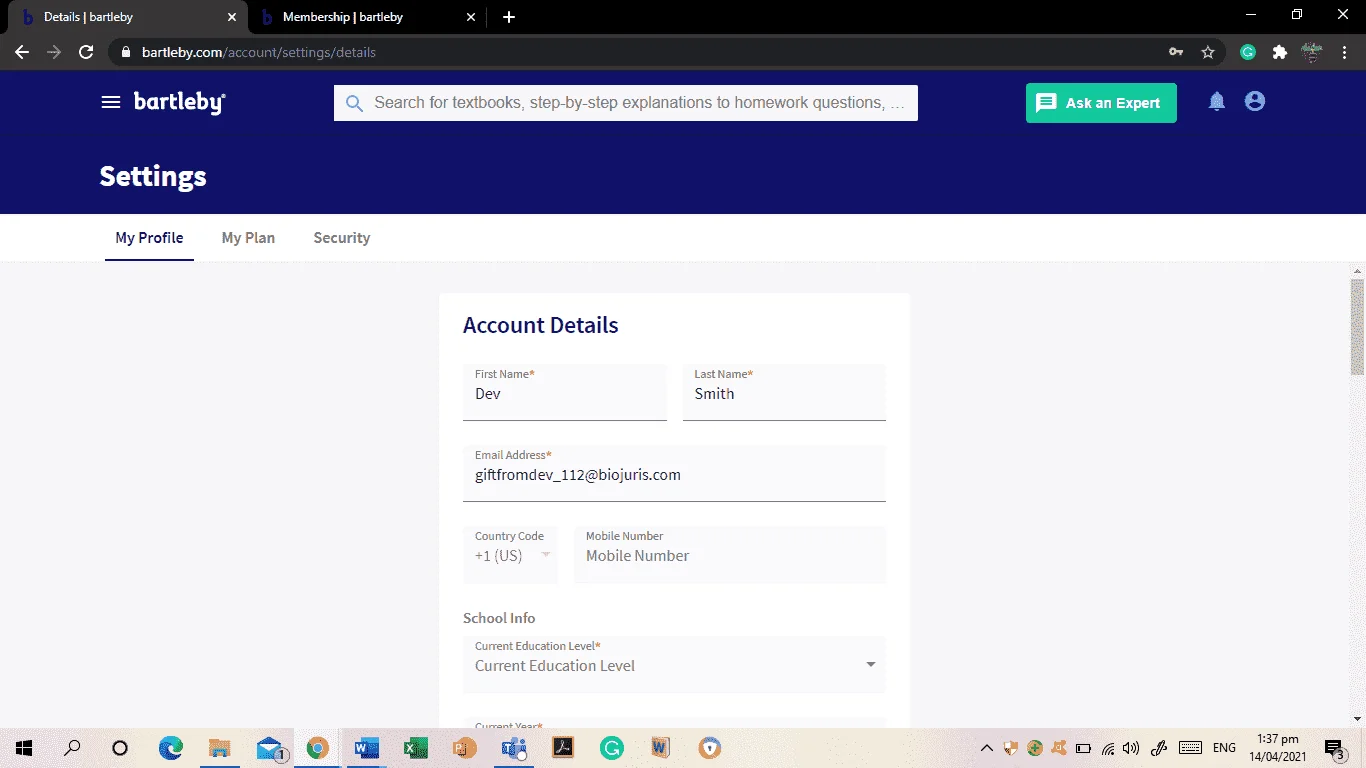Screen dimensions: 1366x768
Task: Switch to Membership bartleby browser tab
Action: click(366, 17)
